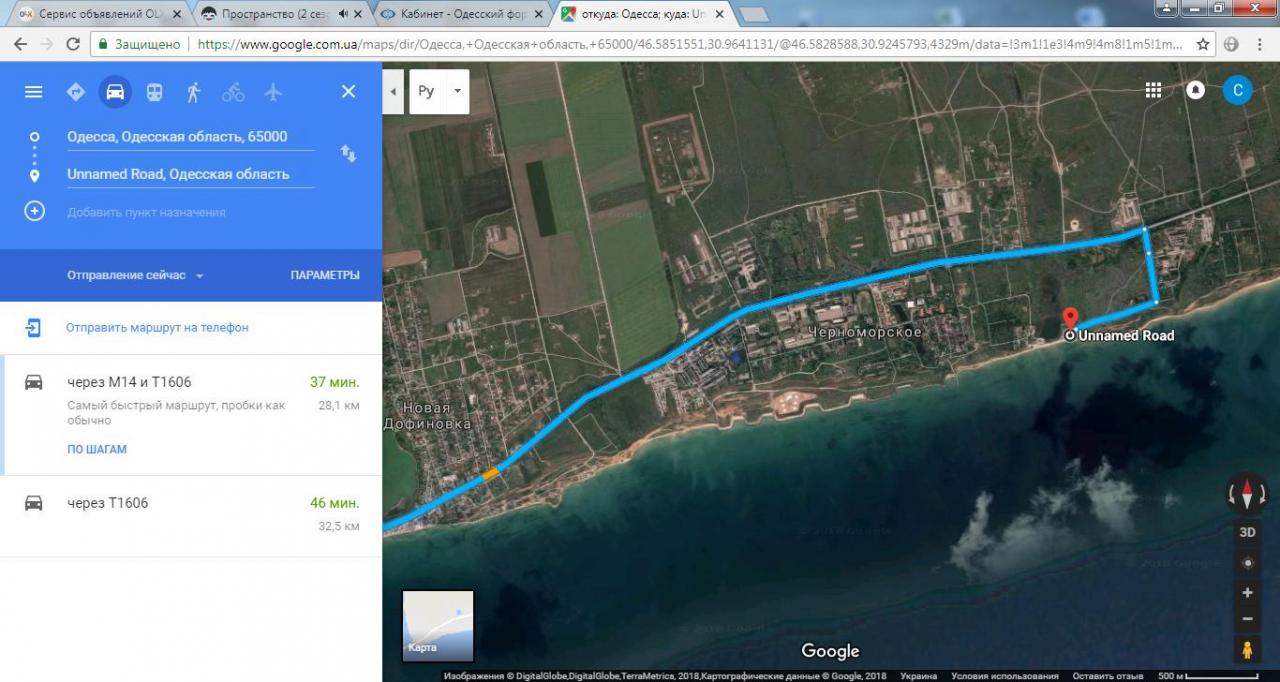Click the Защищено secure site indicator
Viewport: 1280px width, 682px height.
[138, 44]
